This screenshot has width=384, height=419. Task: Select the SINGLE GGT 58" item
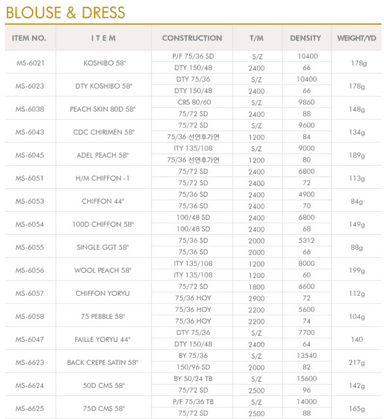click(103, 247)
